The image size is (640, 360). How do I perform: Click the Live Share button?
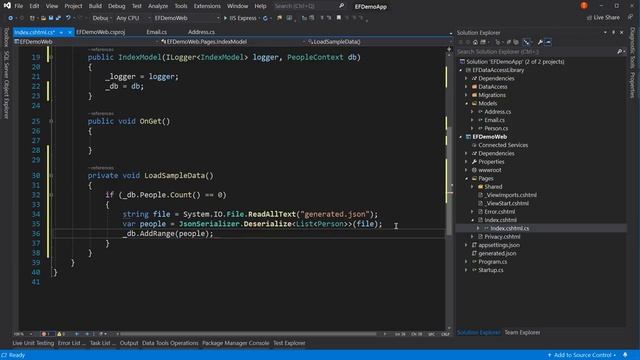point(603,18)
